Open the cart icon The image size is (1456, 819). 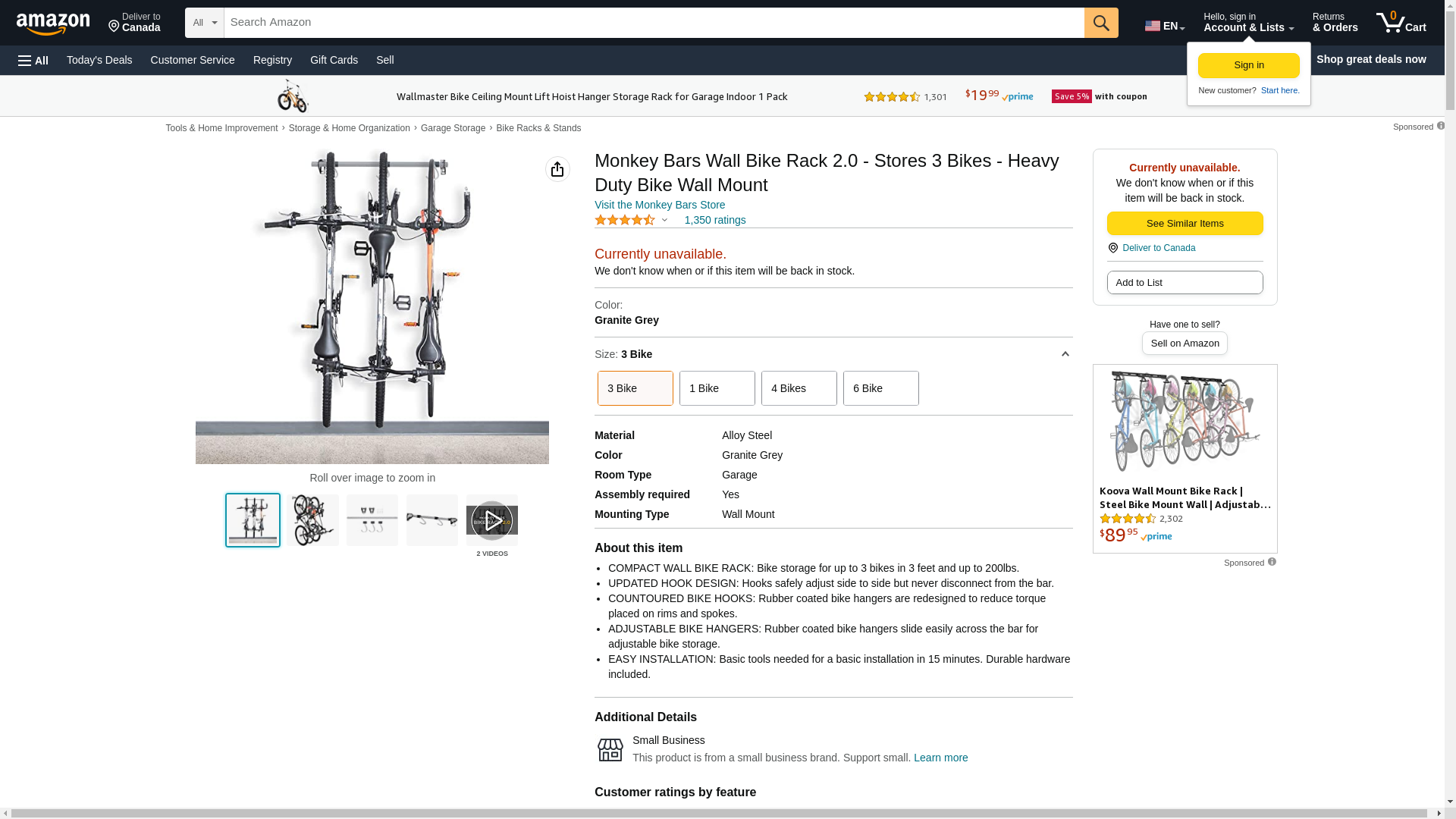pos(1400,23)
